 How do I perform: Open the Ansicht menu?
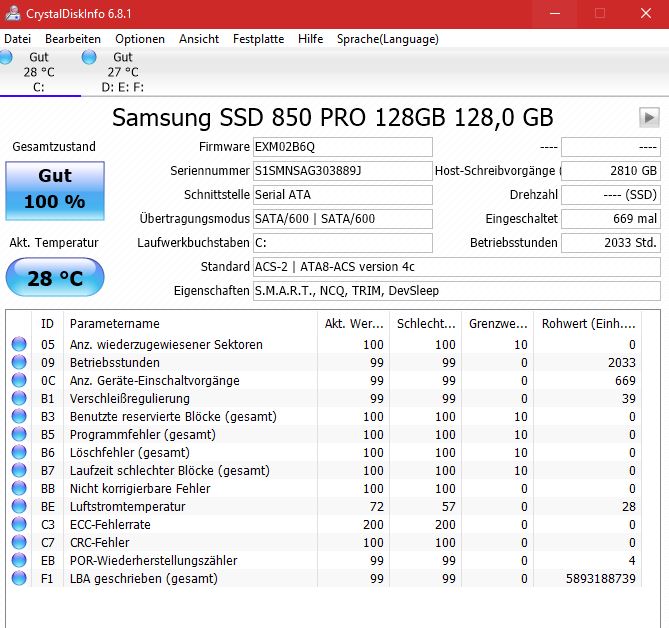199,39
